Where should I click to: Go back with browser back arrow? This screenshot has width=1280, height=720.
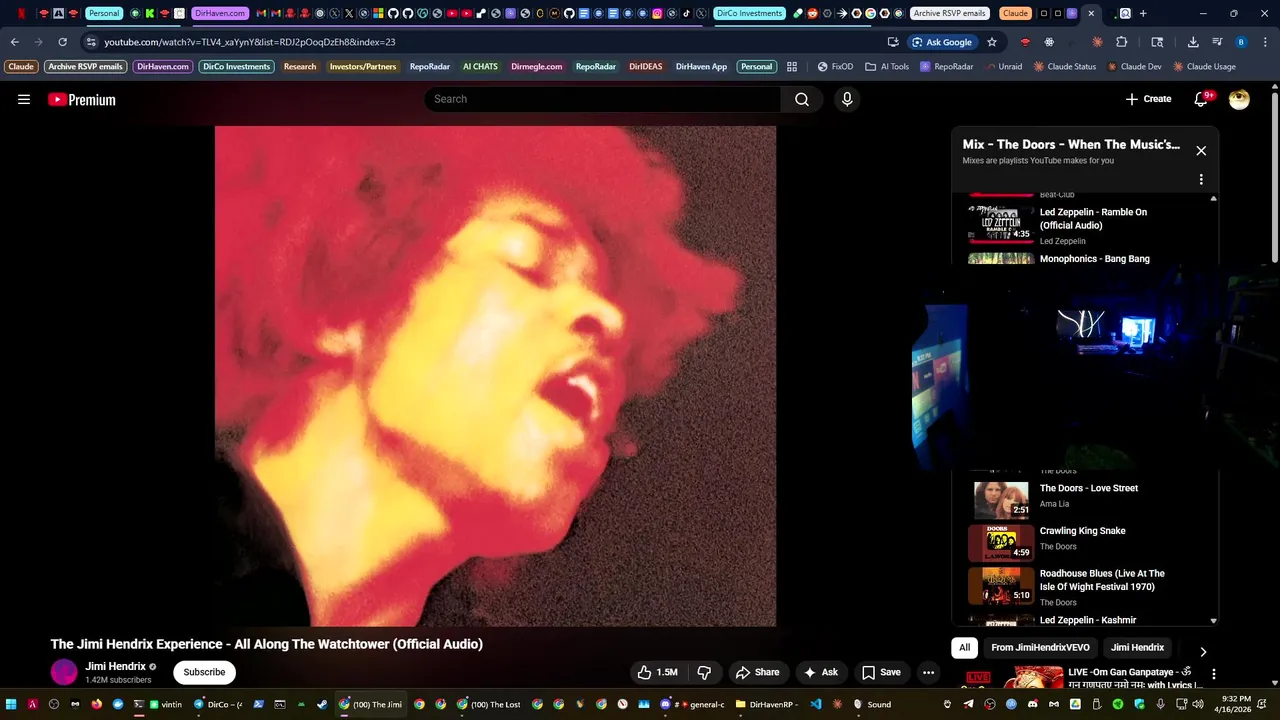pyautogui.click(x=14, y=42)
